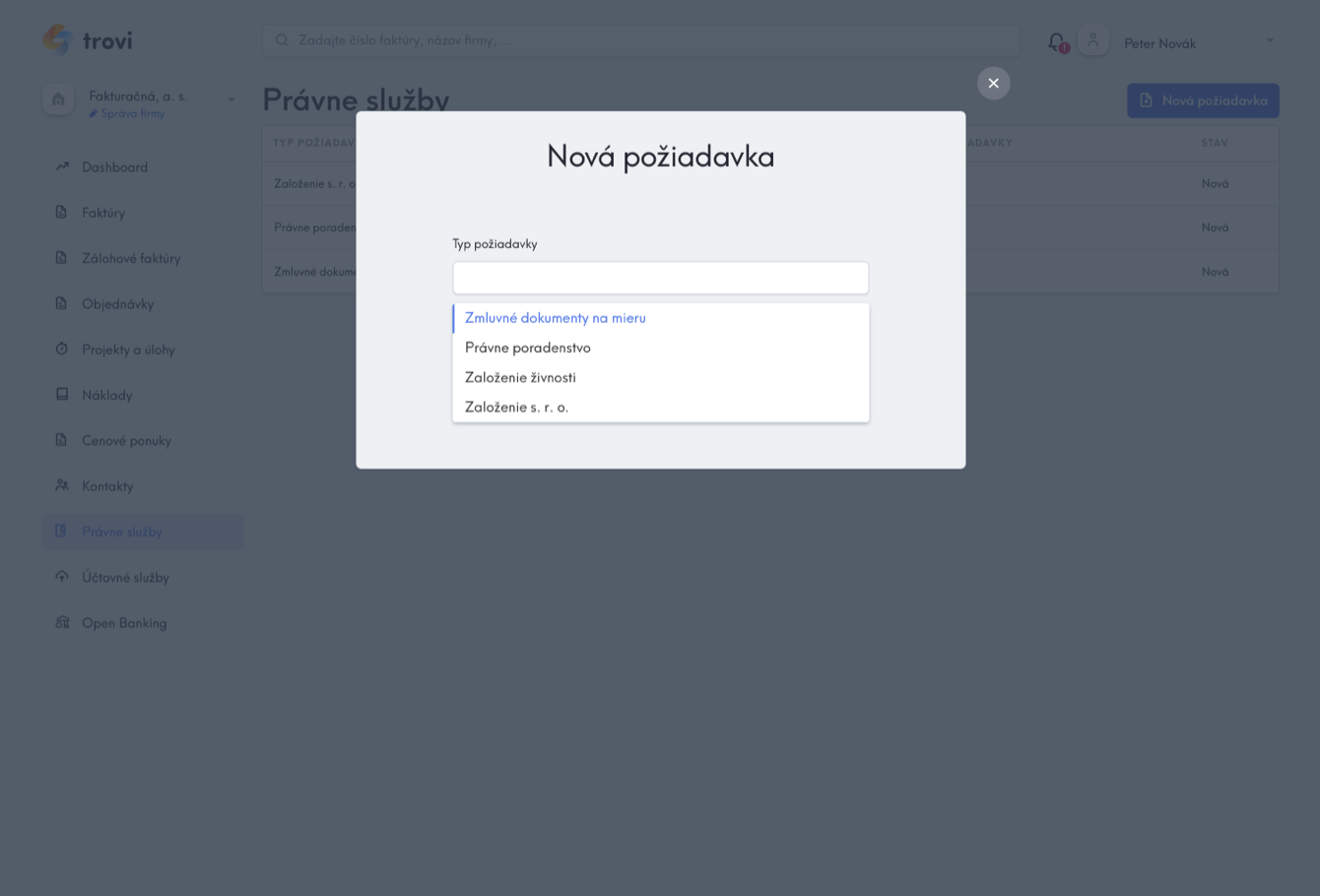The width and height of the screenshot is (1320, 896).
Task: Click the notification bell icon
Action: pyautogui.click(x=1057, y=42)
